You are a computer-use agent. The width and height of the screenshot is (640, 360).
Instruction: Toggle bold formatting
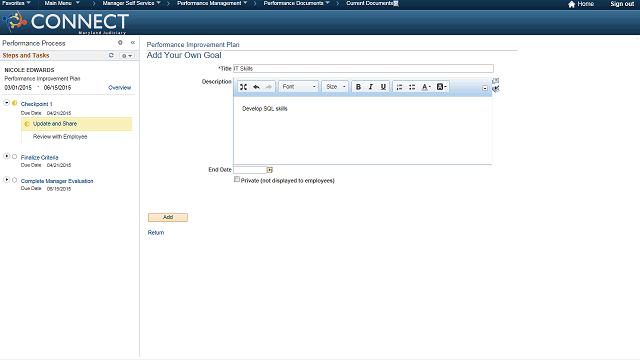pos(358,87)
